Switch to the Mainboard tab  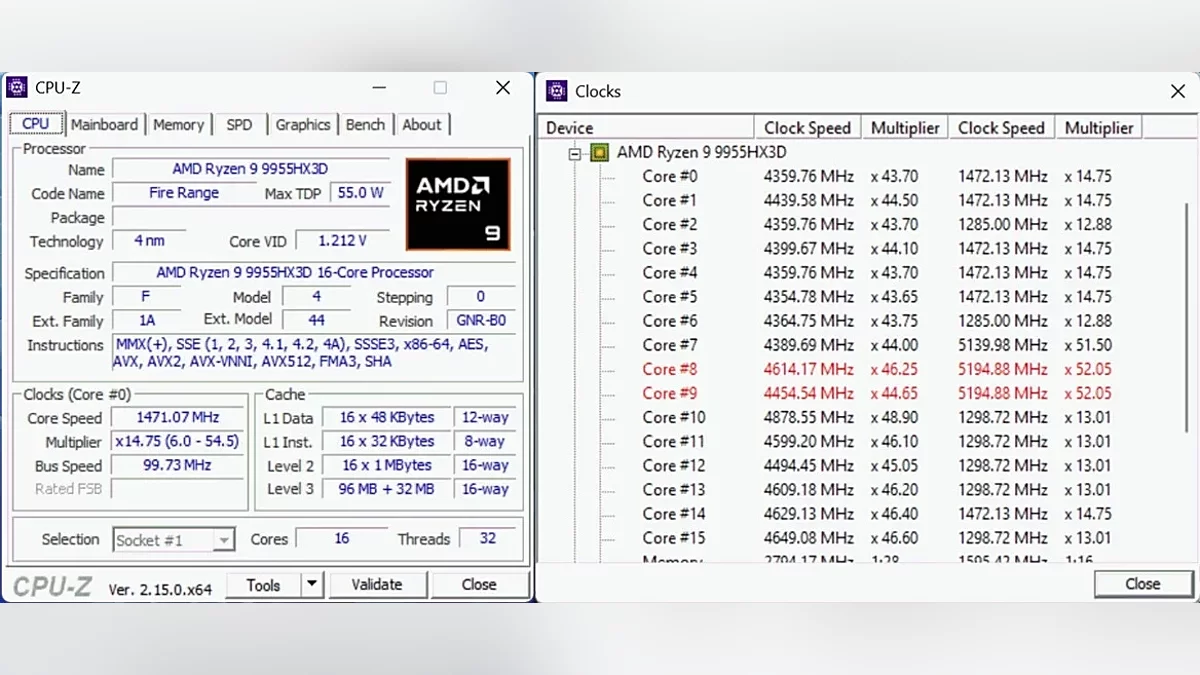(104, 125)
